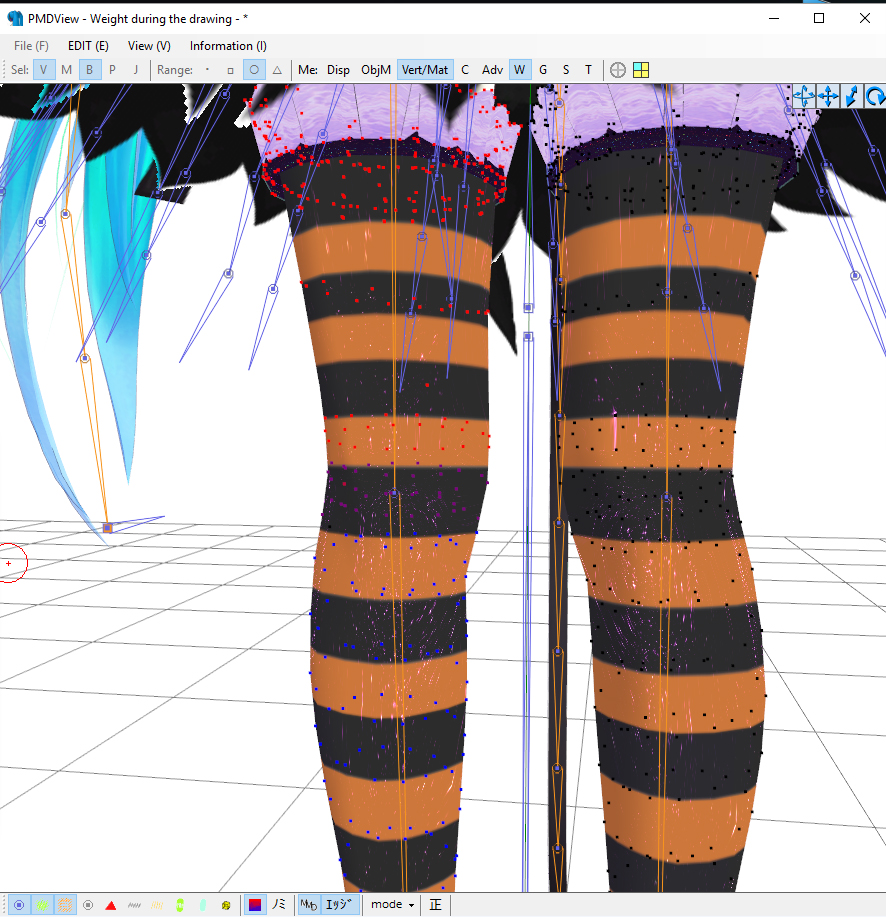Image resolution: width=886 pixels, height=918 pixels.
Task: Click the colored quad-view grid icon
Action: [641, 69]
